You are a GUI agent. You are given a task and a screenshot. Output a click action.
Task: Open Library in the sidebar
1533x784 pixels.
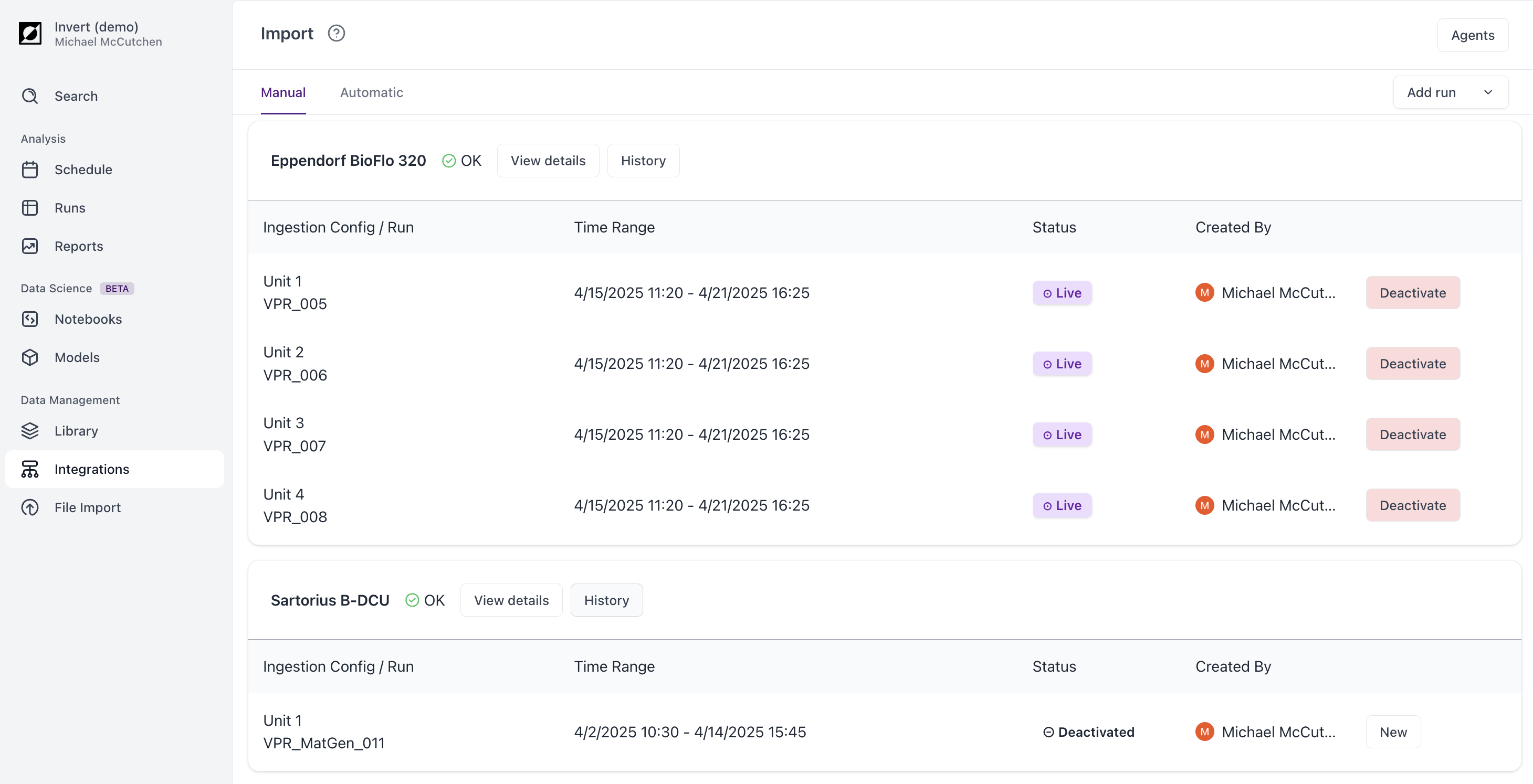[x=114, y=431]
